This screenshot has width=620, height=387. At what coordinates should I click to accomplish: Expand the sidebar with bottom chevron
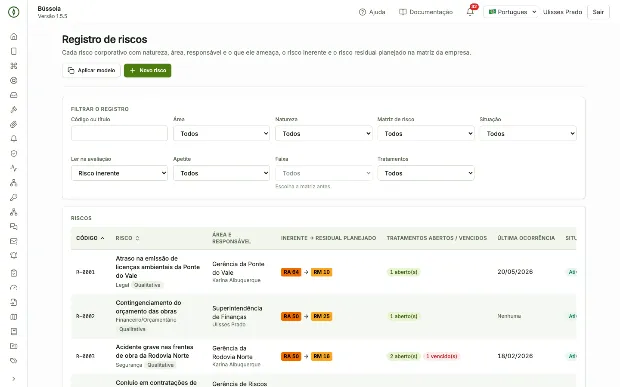click(13, 379)
